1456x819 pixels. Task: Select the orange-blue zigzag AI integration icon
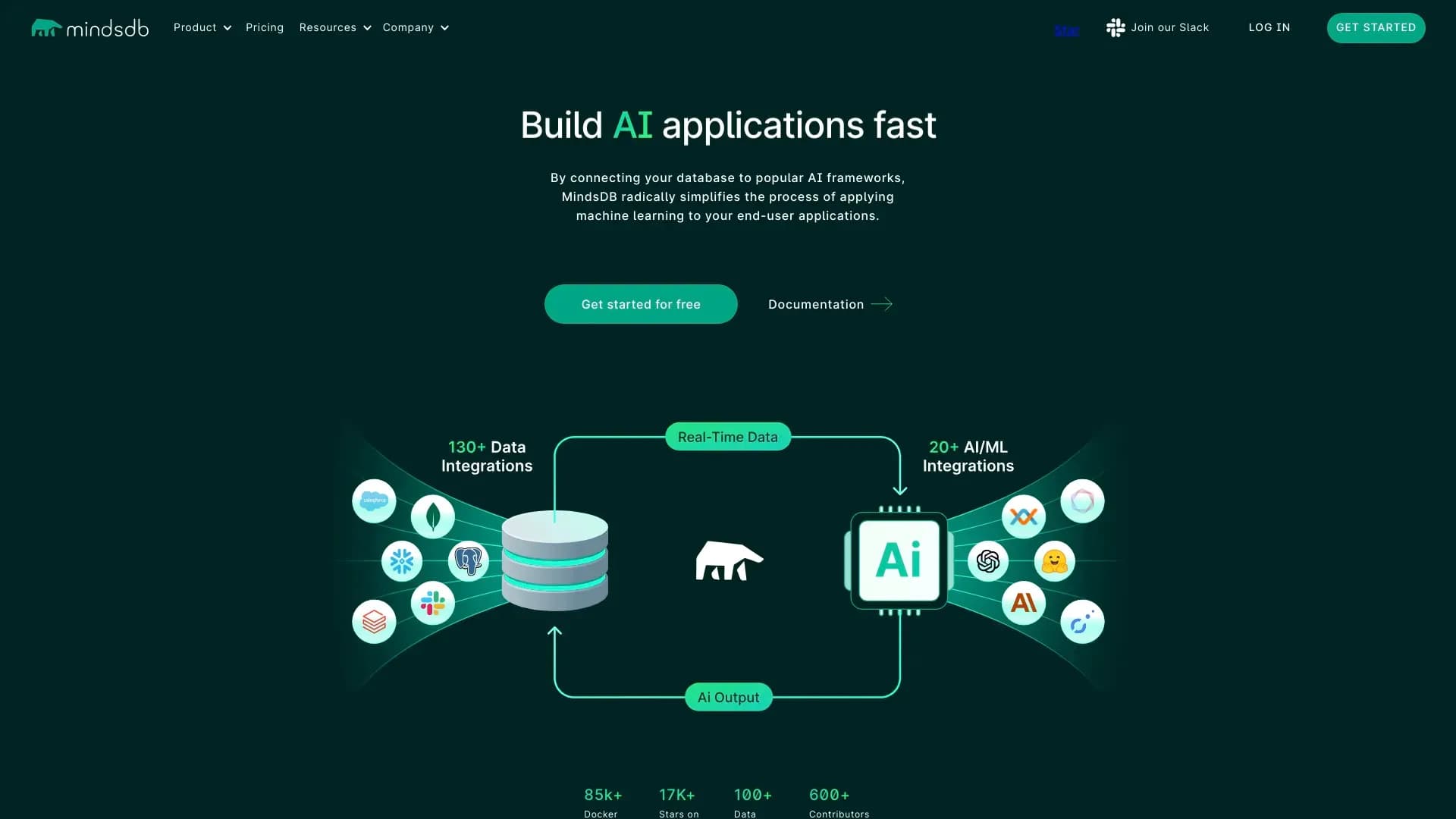coord(1024,517)
